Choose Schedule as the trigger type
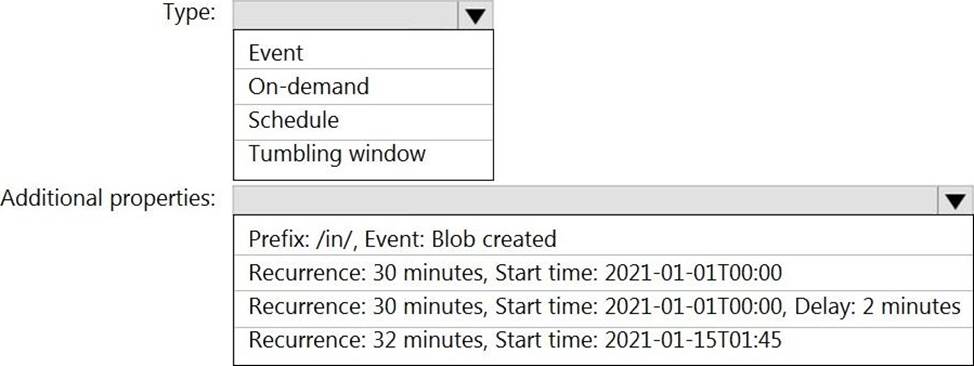This screenshot has height=366, width=974. (363, 122)
